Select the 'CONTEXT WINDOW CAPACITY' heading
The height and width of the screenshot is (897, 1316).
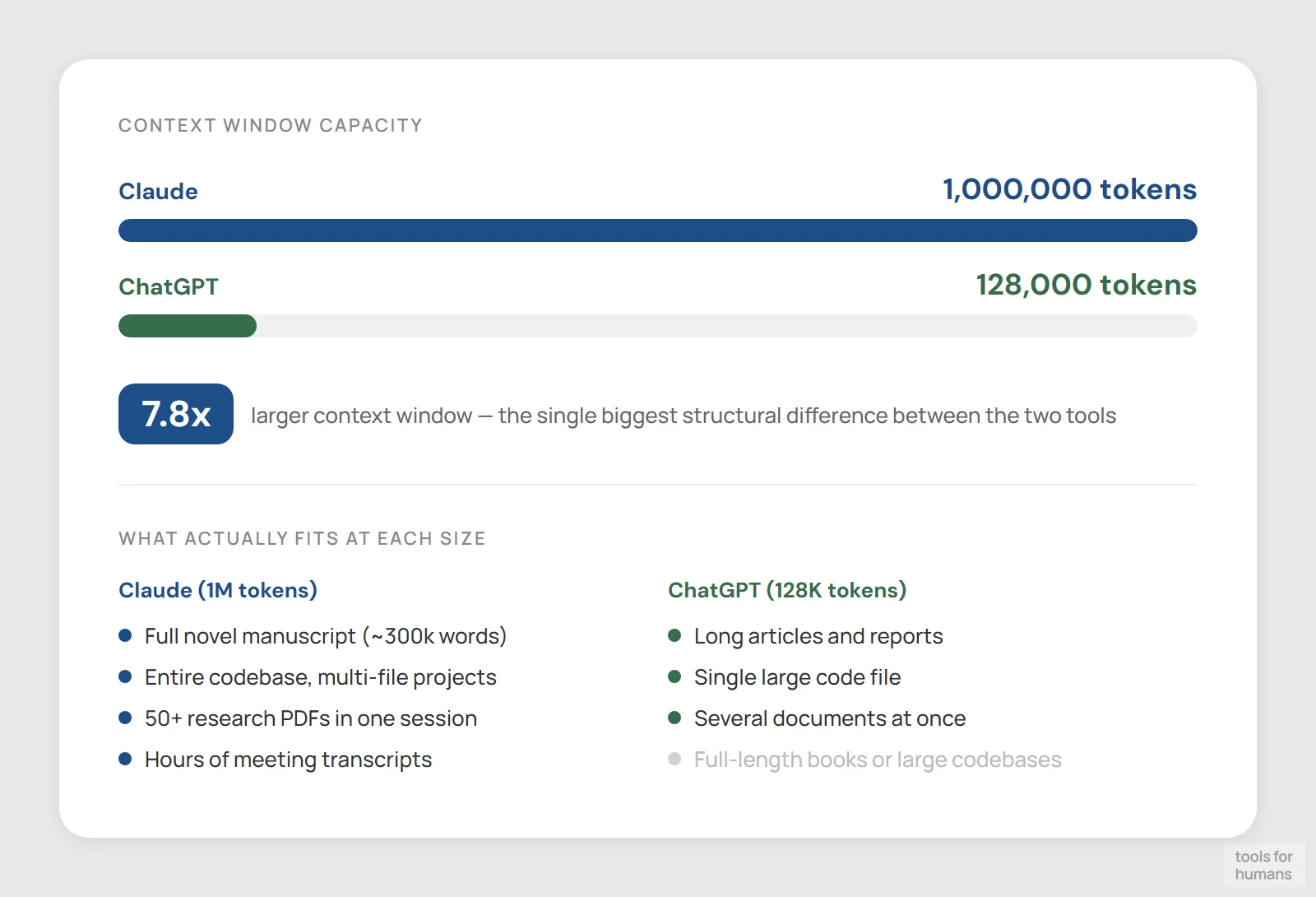(x=271, y=125)
